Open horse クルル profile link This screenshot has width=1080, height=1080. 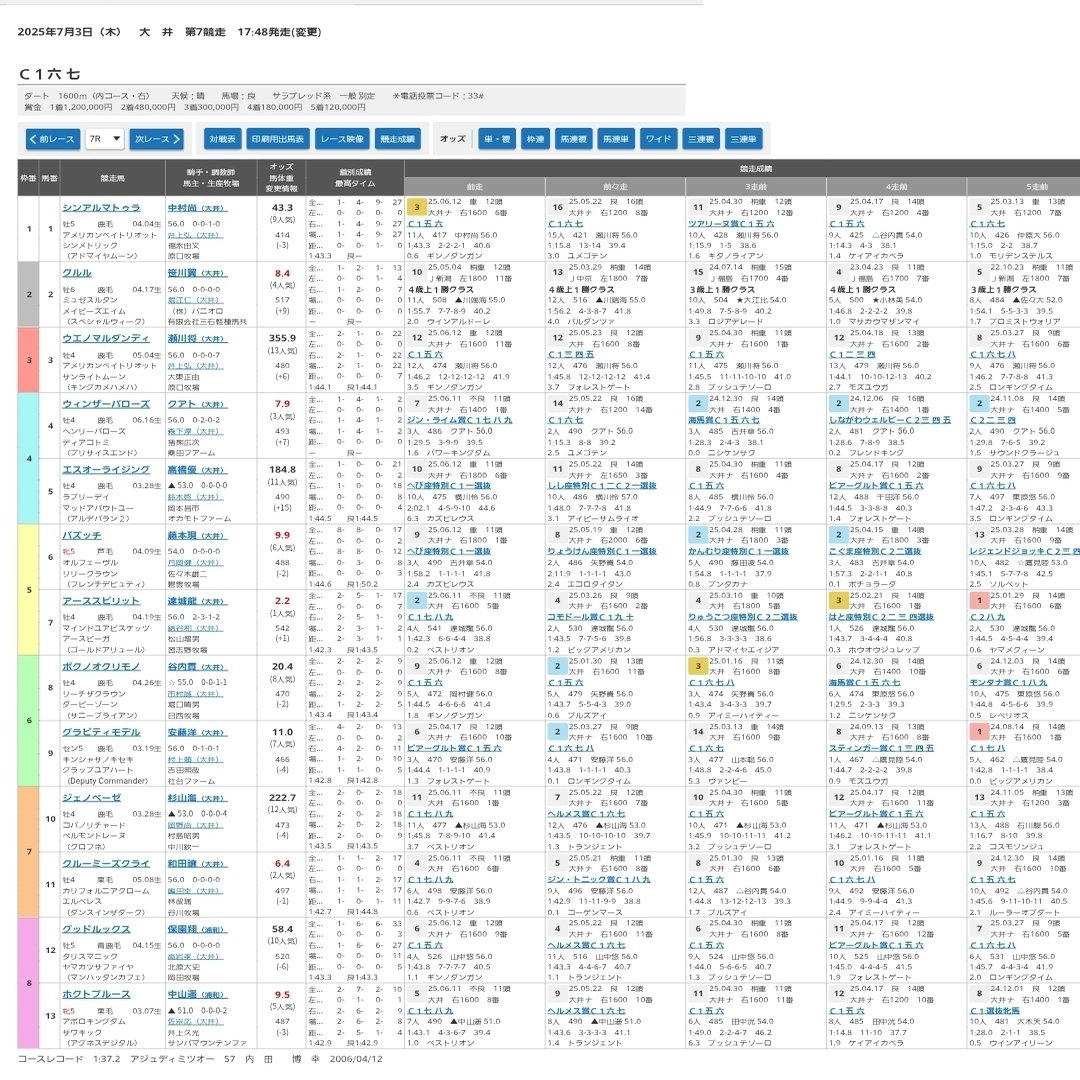pyautogui.click(x=76, y=273)
